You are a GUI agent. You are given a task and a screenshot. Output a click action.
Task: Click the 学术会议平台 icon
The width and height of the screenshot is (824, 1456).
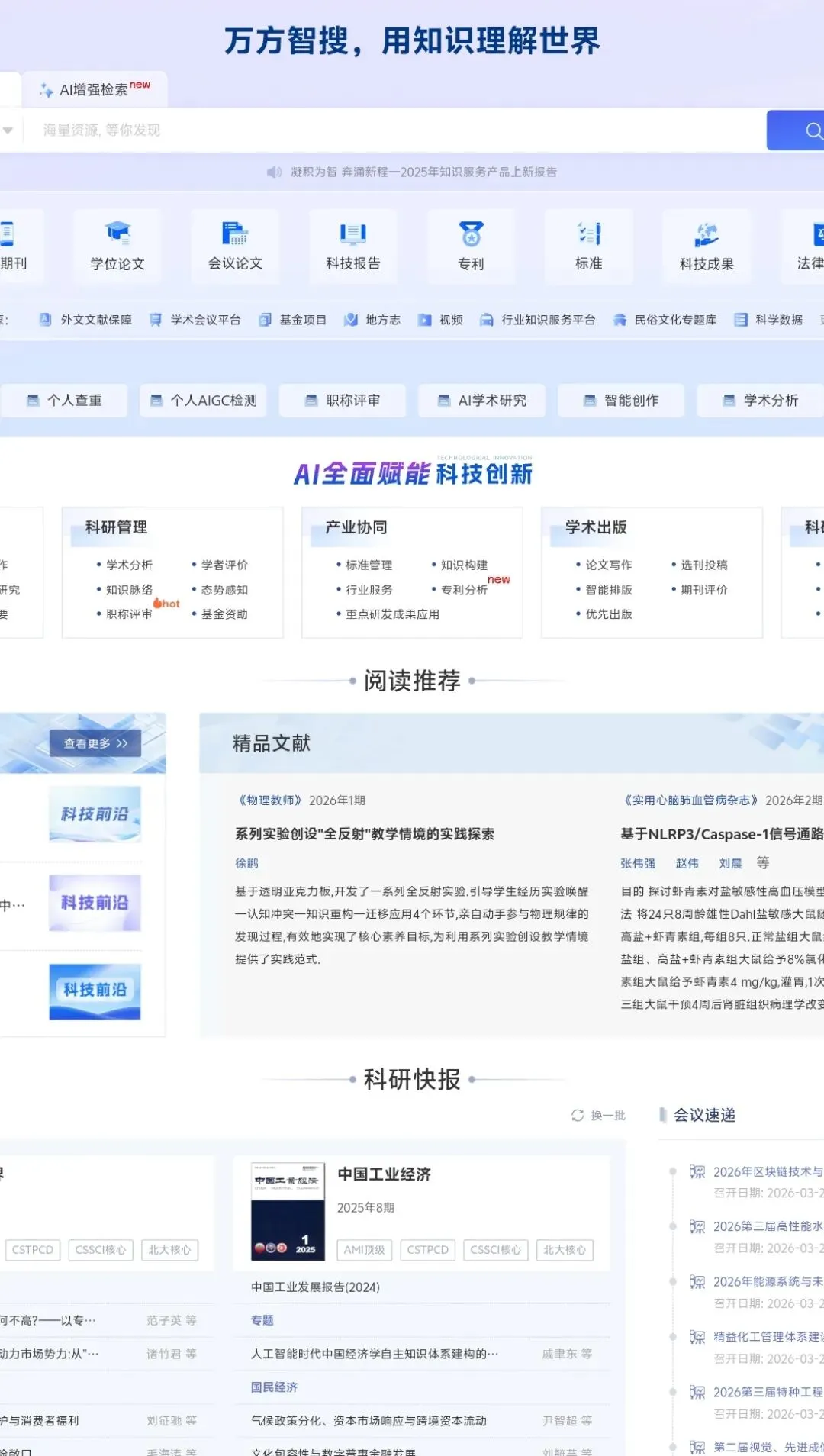pyautogui.click(x=155, y=320)
